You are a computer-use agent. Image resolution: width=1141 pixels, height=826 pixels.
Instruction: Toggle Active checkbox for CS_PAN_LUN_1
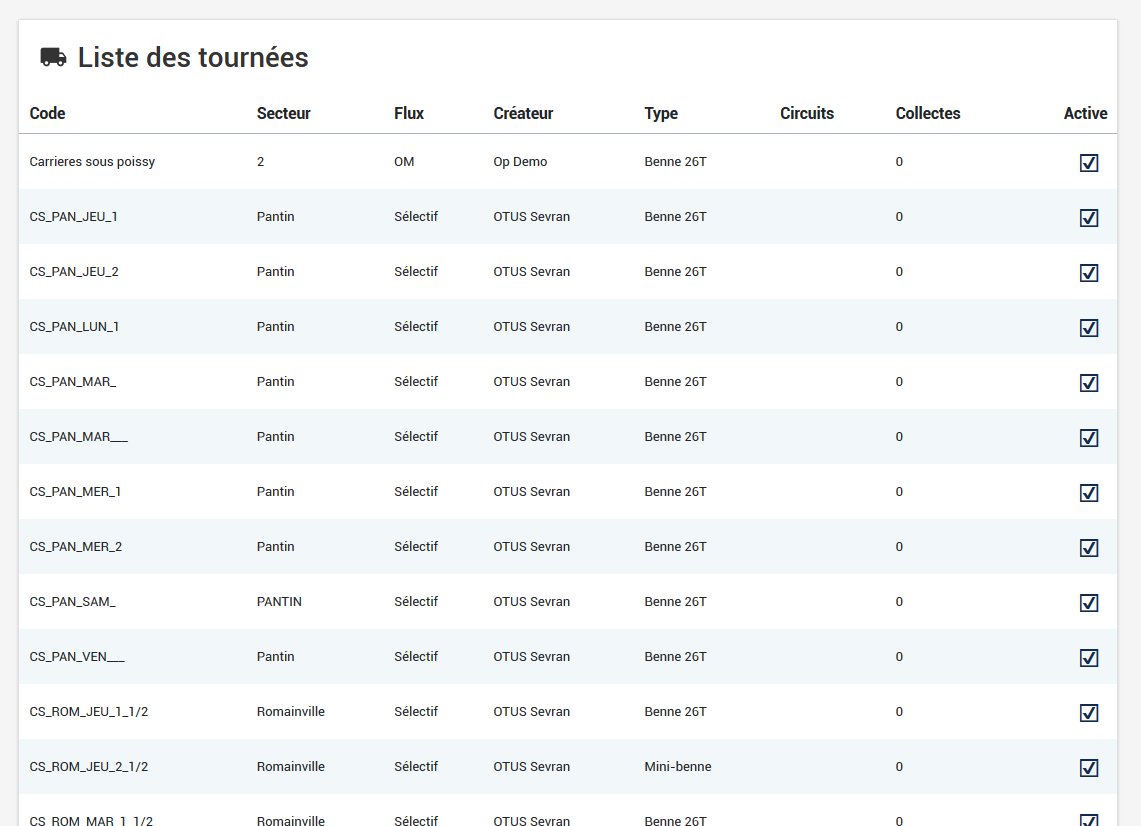1089,328
